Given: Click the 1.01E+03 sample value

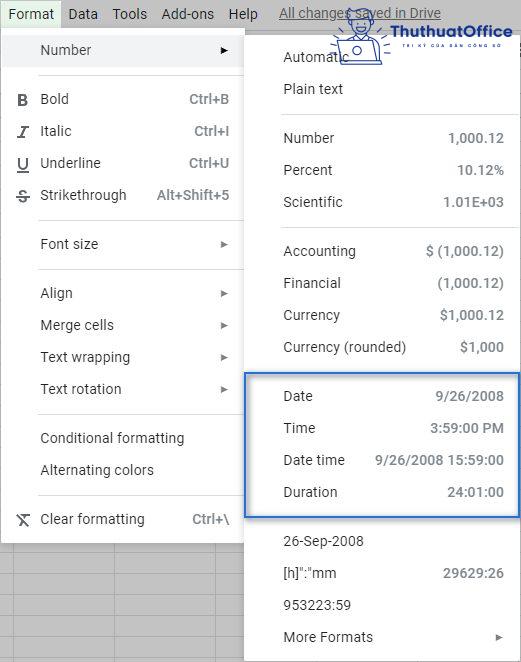Looking at the screenshot, I should (473, 202).
